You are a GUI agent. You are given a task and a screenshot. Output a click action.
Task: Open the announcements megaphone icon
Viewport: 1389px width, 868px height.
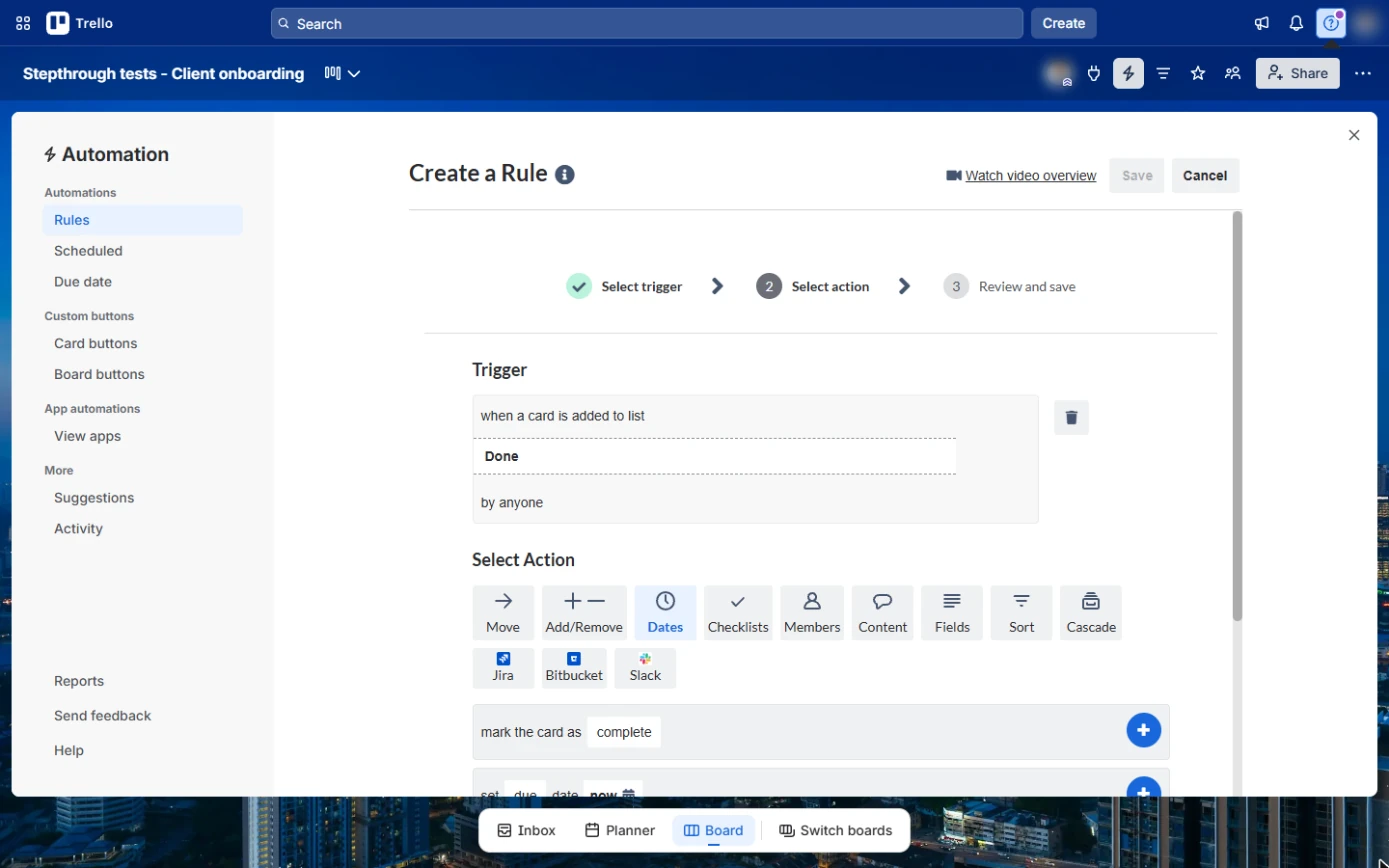pos(1262,23)
